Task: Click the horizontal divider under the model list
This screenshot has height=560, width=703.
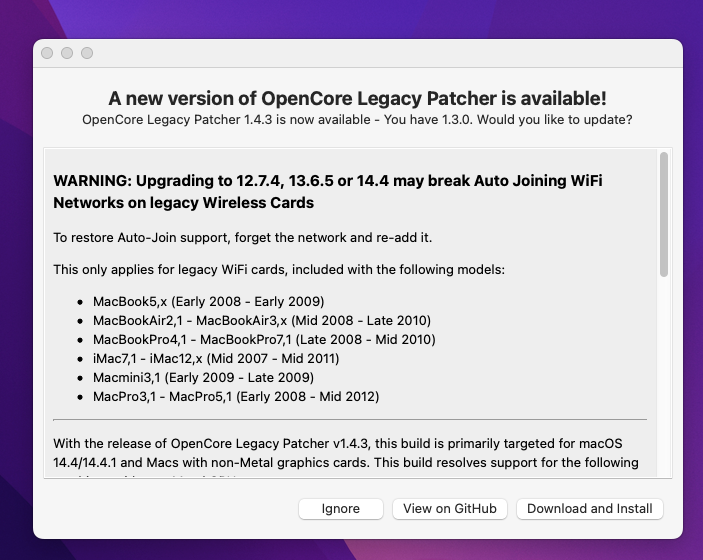Action: [x=350, y=419]
